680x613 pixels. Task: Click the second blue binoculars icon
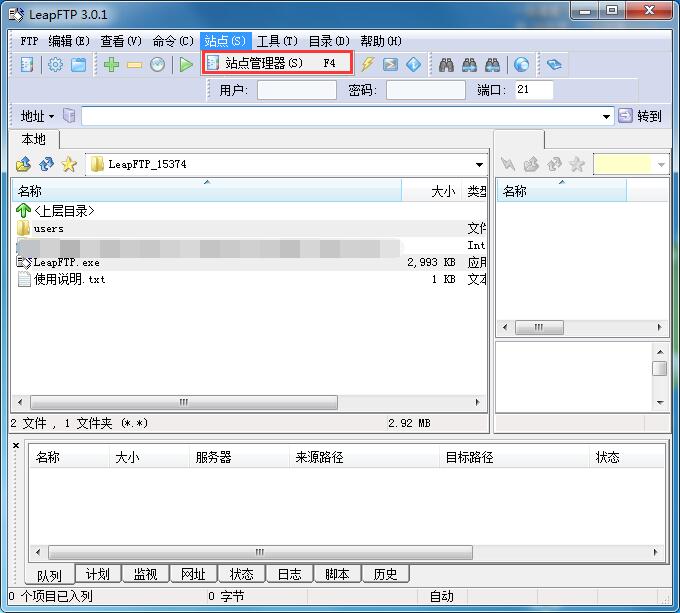click(x=469, y=65)
